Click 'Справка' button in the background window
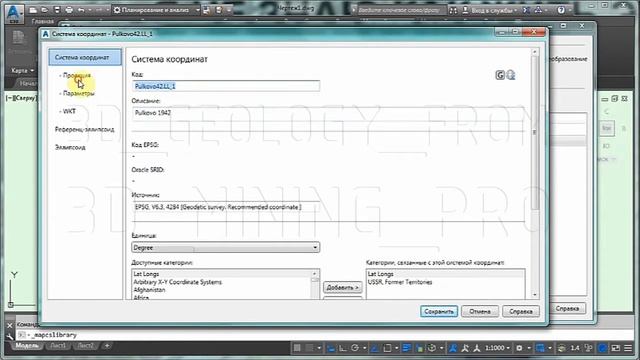This screenshot has width=640, height=360. (x=567, y=309)
